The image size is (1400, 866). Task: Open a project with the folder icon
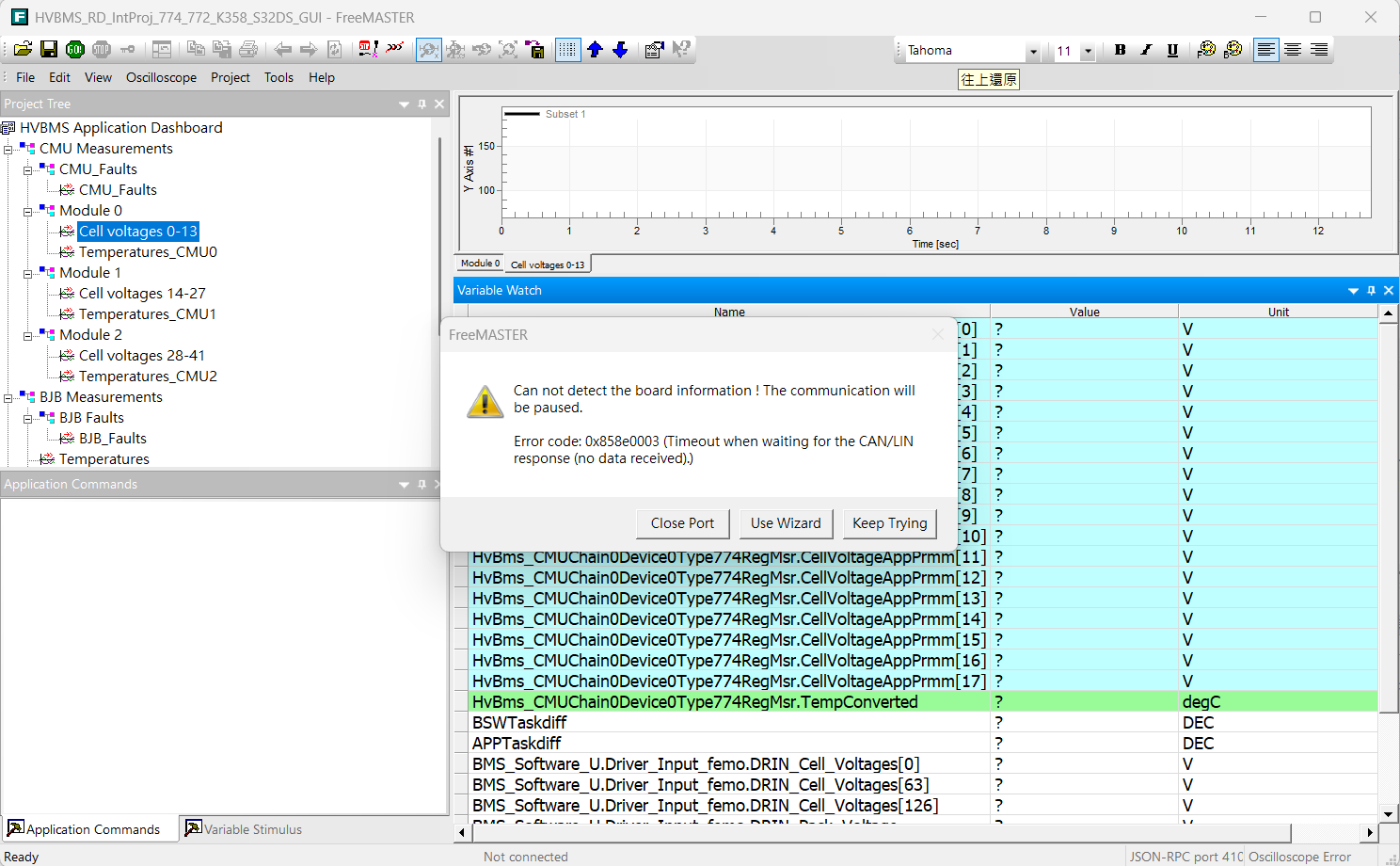pos(23,50)
